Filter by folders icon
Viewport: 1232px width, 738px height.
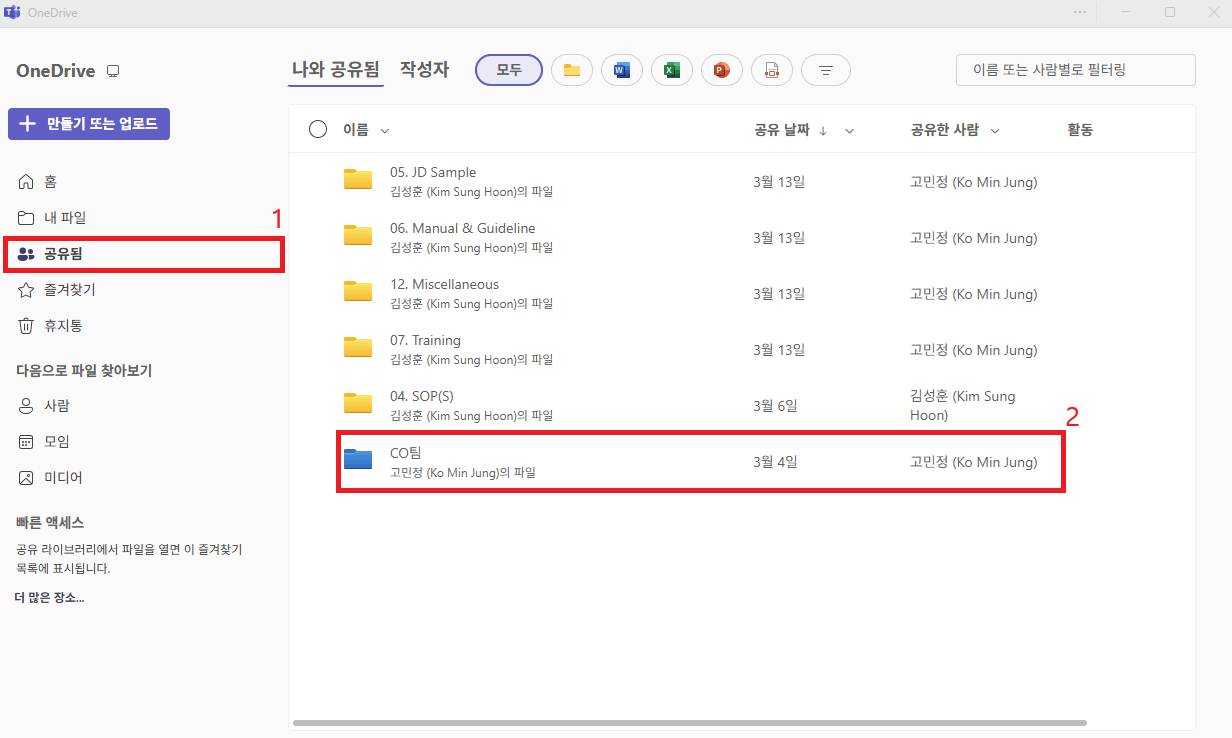click(x=572, y=70)
